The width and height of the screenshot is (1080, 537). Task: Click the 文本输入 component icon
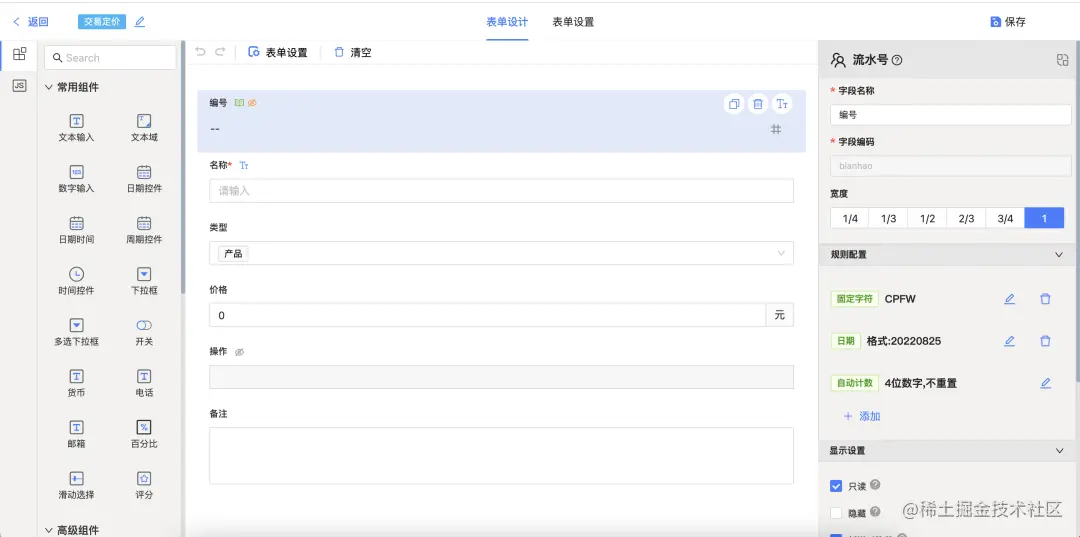click(x=76, y=121)
